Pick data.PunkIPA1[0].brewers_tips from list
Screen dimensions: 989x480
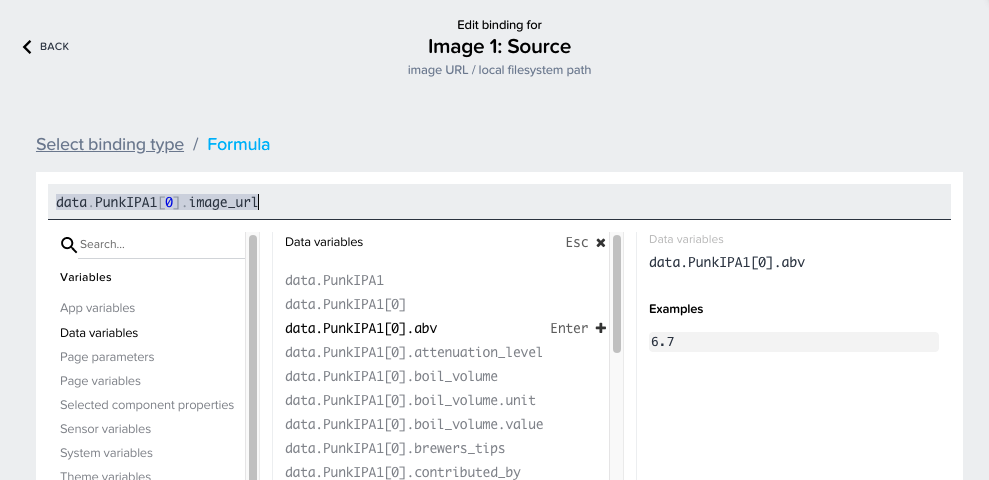(x=395, y=448)
